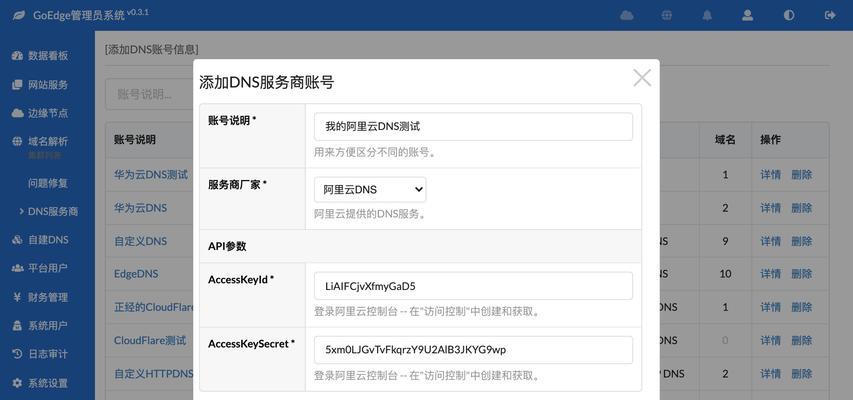This screenshot has width=853, height=400.
Task: Open the notifications bell icon
Action: click(707, 15)
